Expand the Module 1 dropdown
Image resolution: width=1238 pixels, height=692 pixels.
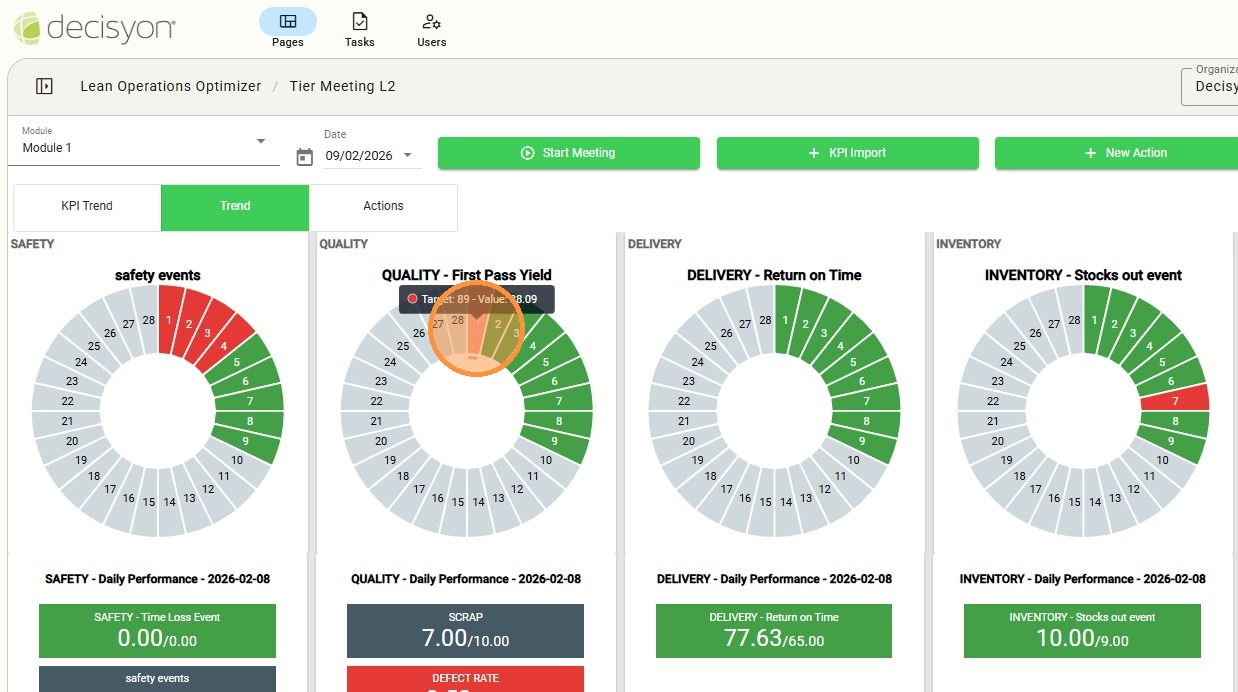point(261,141)
